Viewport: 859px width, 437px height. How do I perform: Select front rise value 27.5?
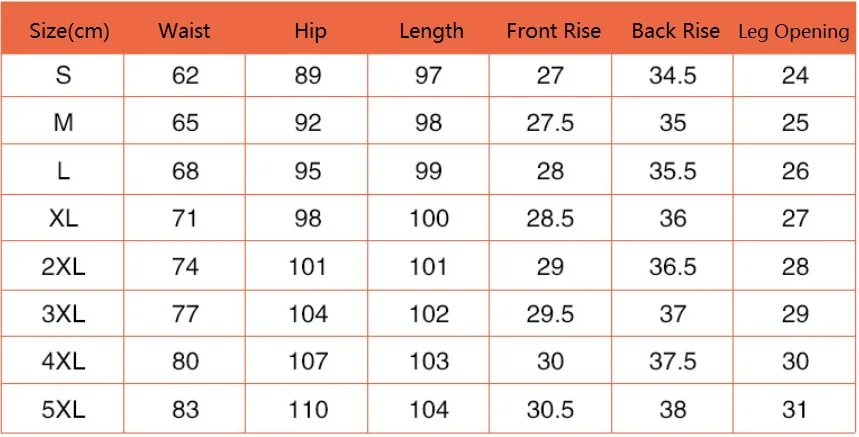coord(550,123)
